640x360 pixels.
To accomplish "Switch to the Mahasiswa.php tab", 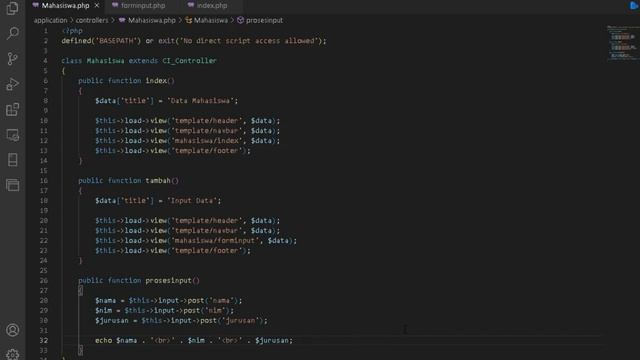I will pyautogui.click(x=65, y=6).
